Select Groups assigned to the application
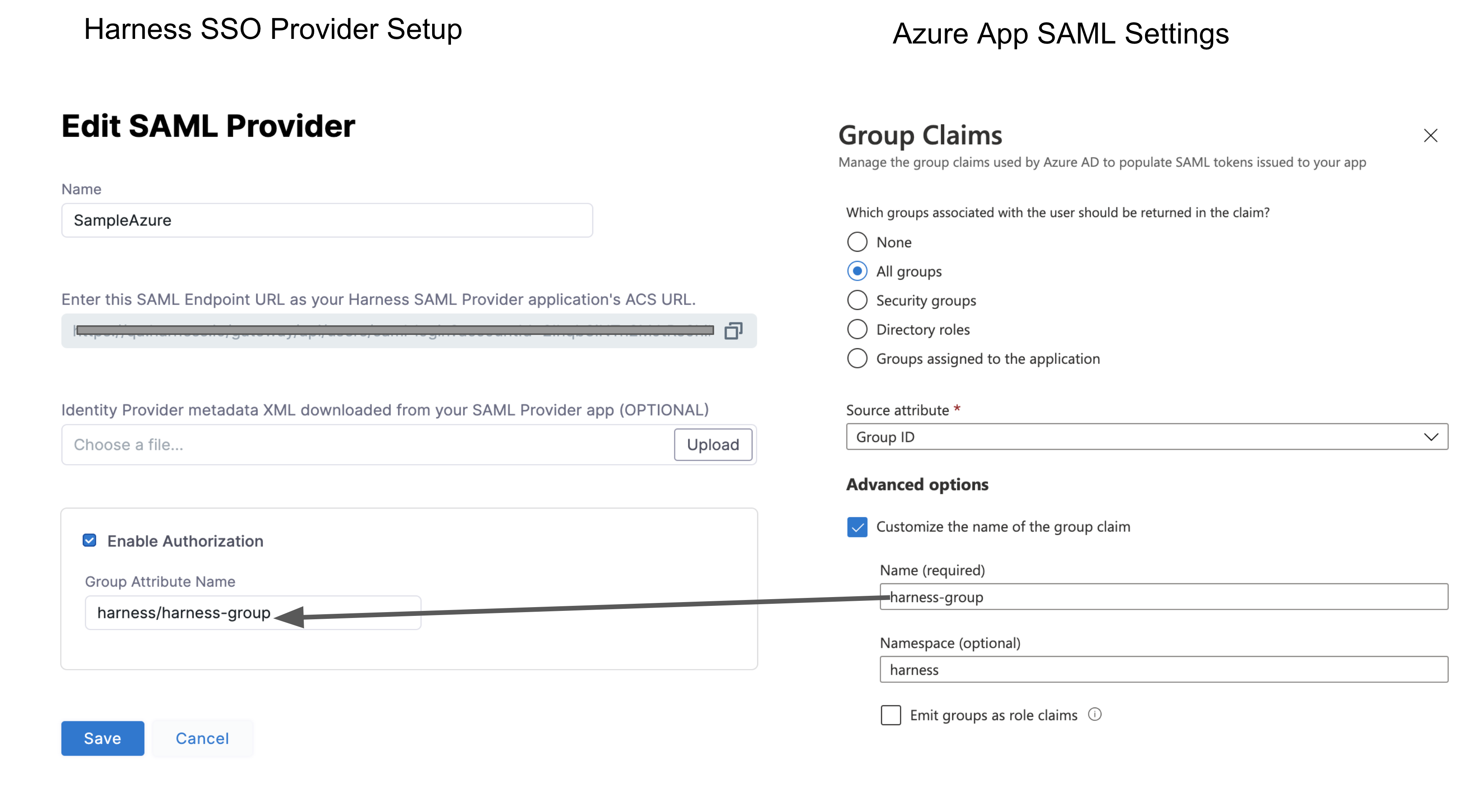The width and height of the screenshot is (1473, 812). point(857,359)
